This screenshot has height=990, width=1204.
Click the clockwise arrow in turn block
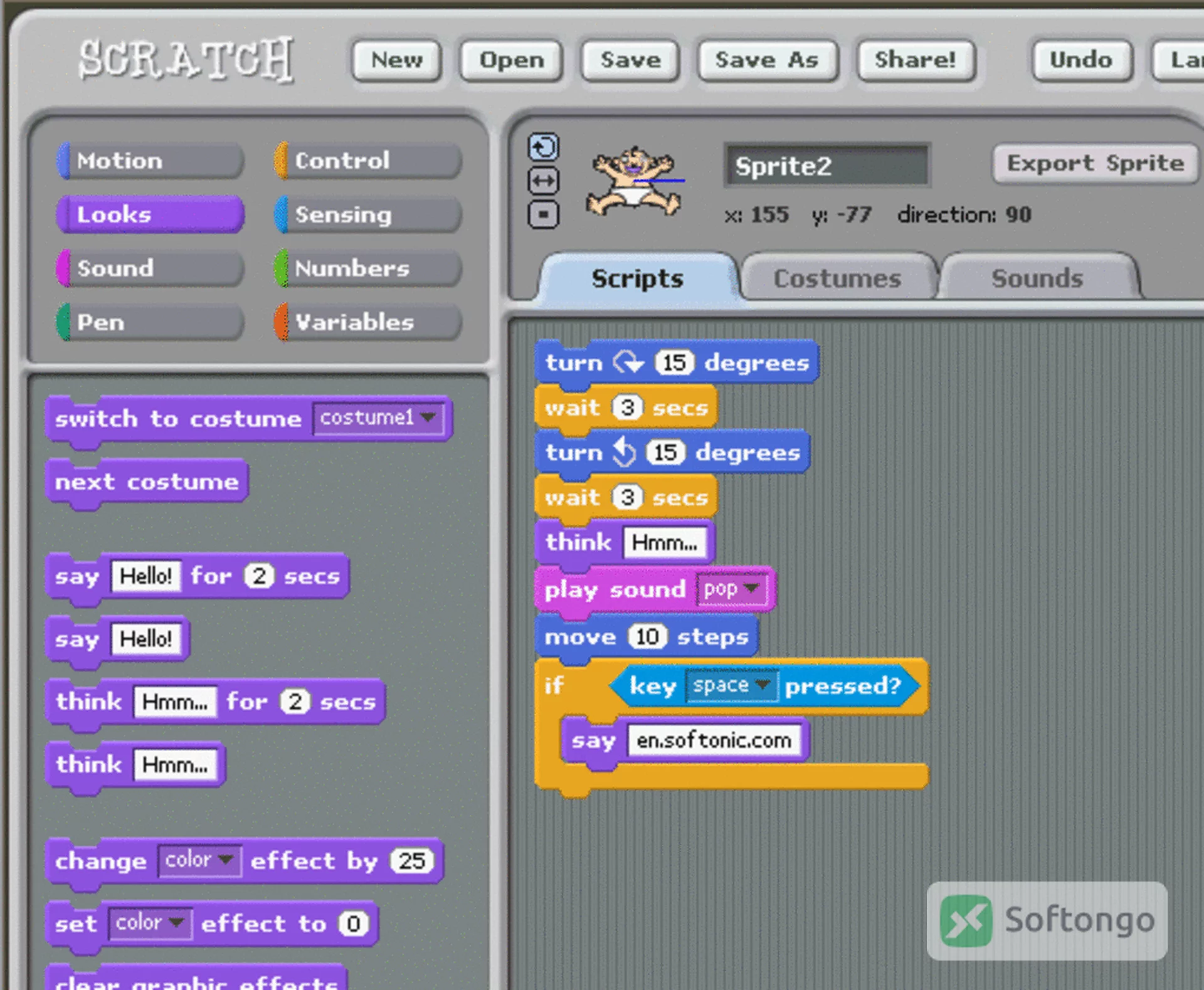[x=628, y=362]
